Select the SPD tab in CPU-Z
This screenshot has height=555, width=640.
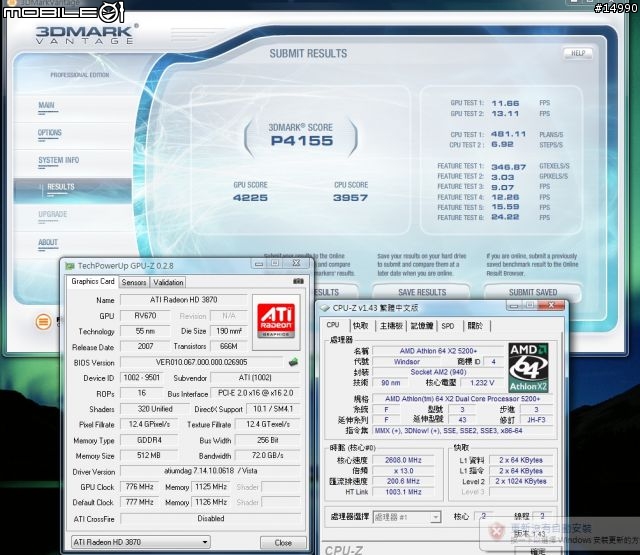(448, 326)
